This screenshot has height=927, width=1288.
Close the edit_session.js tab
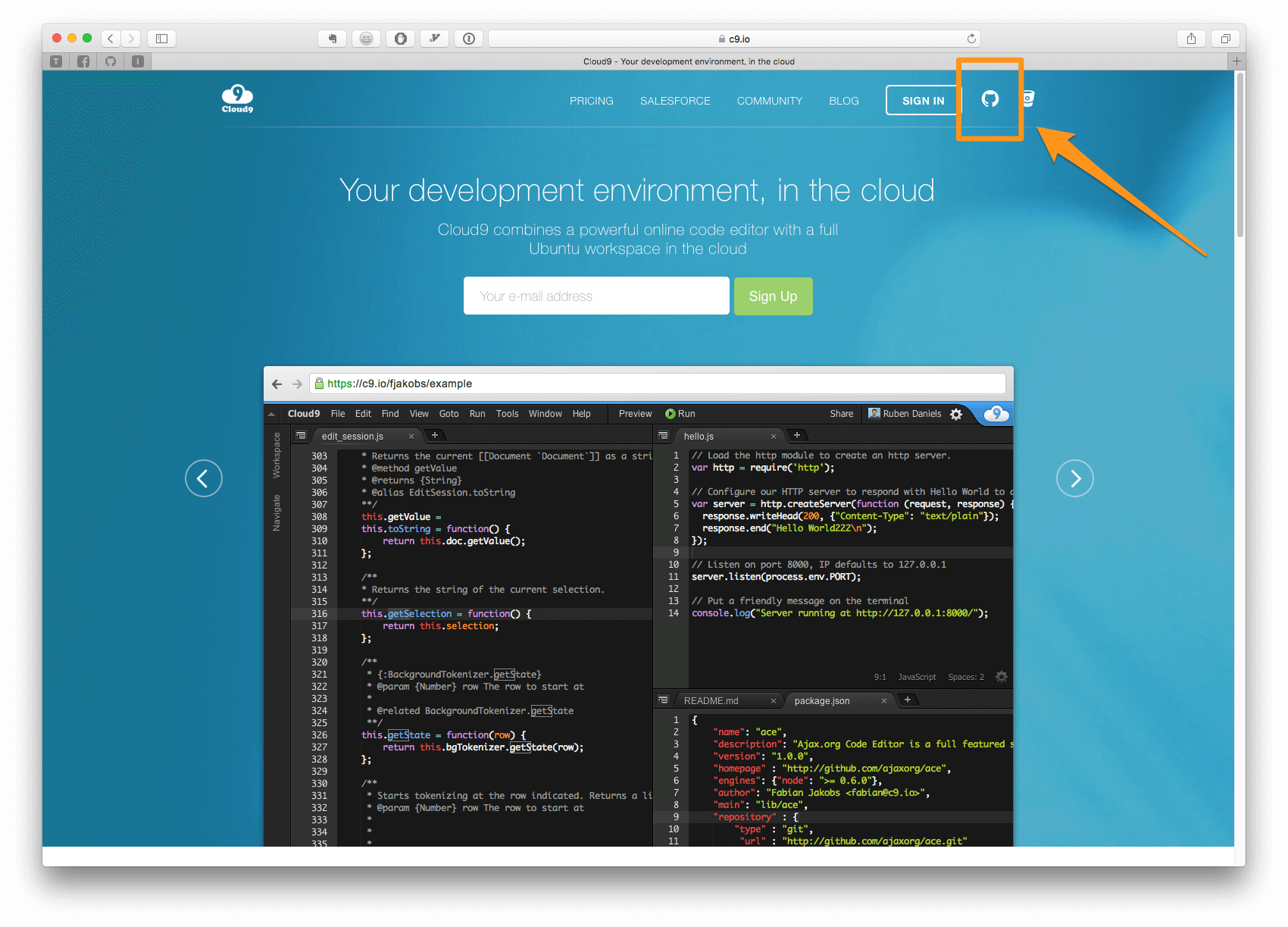click(x=411, y=437)
